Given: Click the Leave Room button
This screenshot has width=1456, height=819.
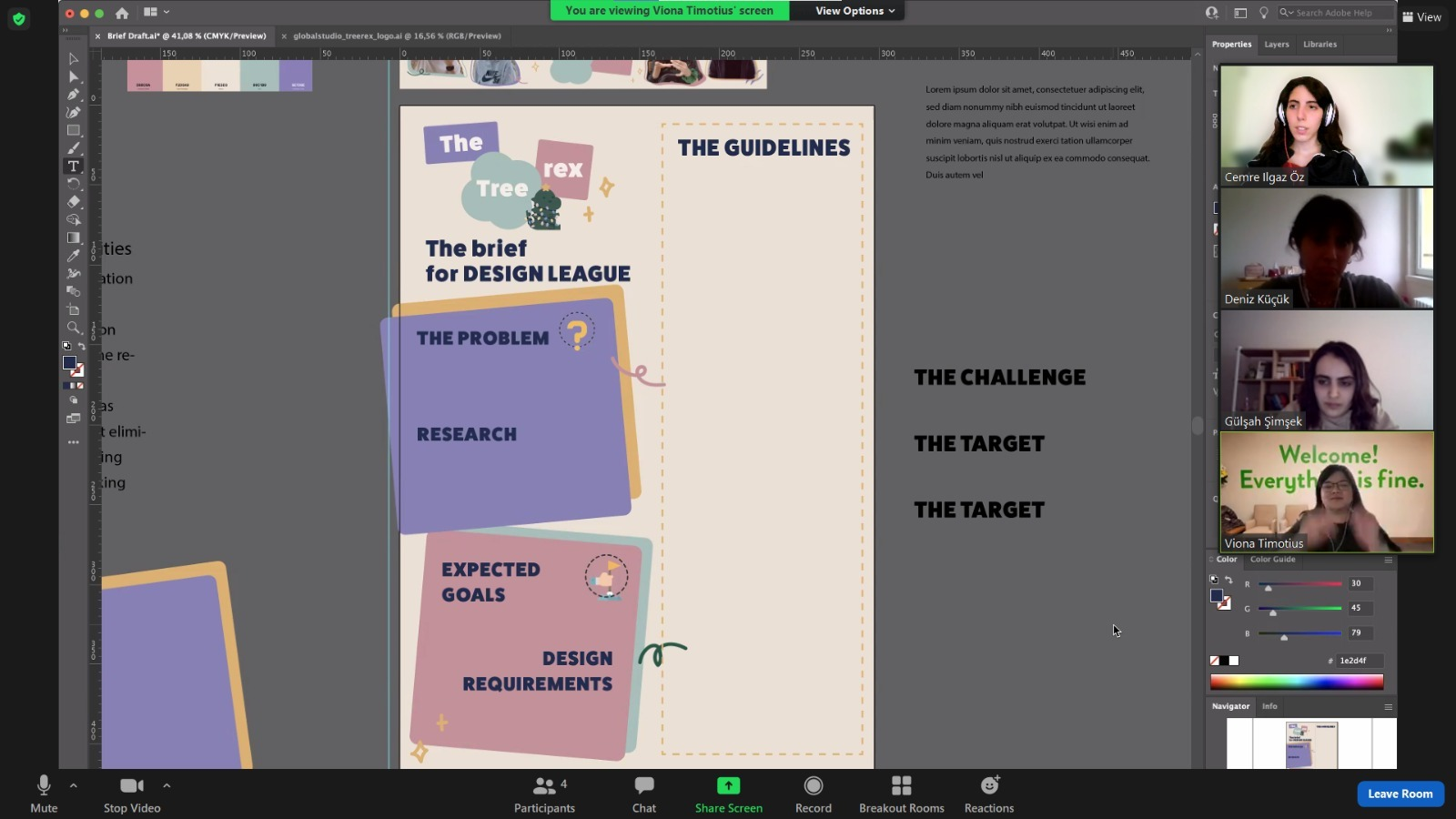Looking at the screenshot, I should click(x=1400, y=794).
